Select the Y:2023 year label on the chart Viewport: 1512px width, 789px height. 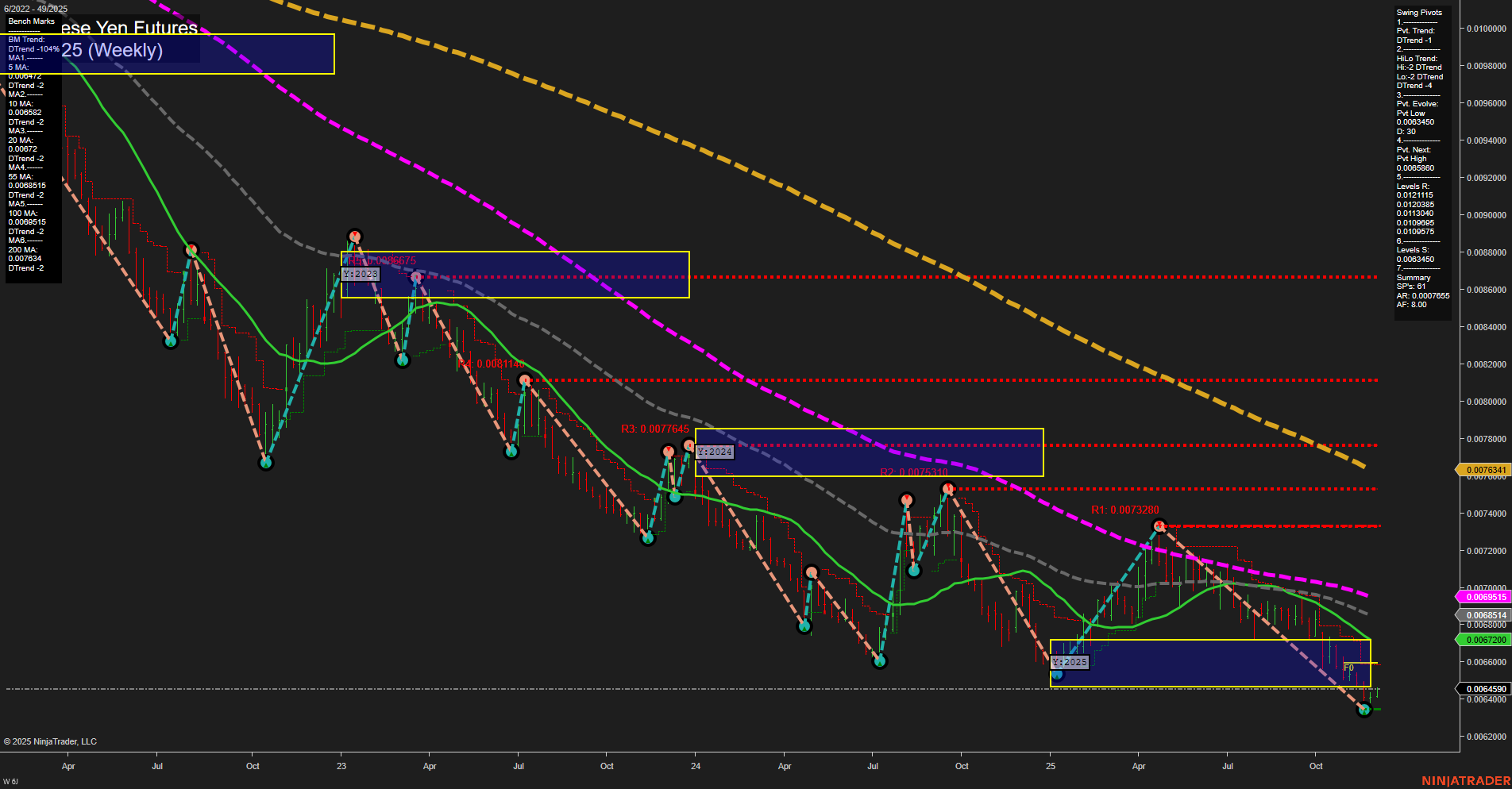[x=361, y=274]
